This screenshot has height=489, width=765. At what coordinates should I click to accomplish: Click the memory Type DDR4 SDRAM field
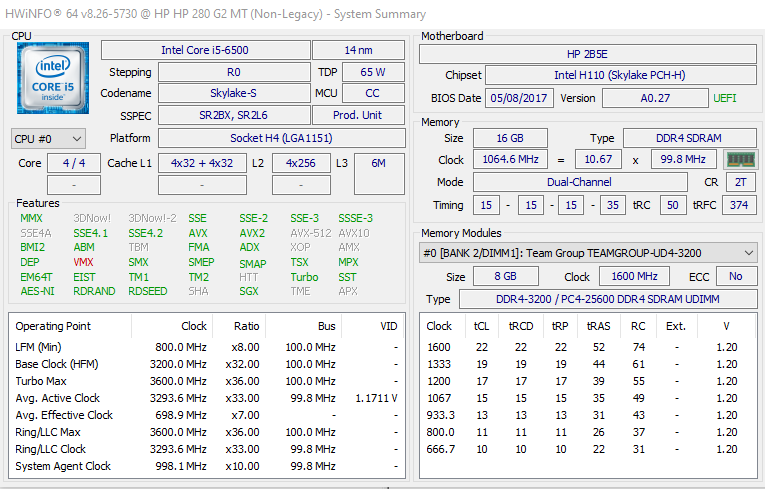pos(689,138)
